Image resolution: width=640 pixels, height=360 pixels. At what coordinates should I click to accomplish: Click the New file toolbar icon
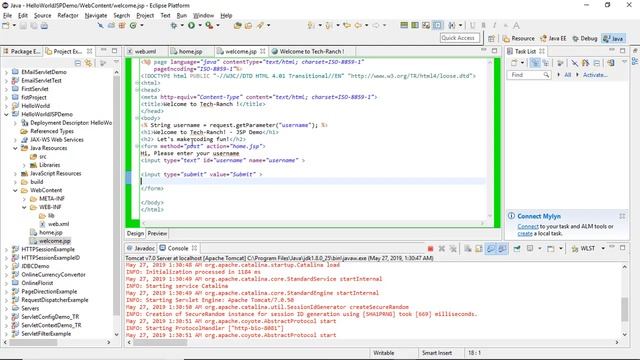coord(6,25)
